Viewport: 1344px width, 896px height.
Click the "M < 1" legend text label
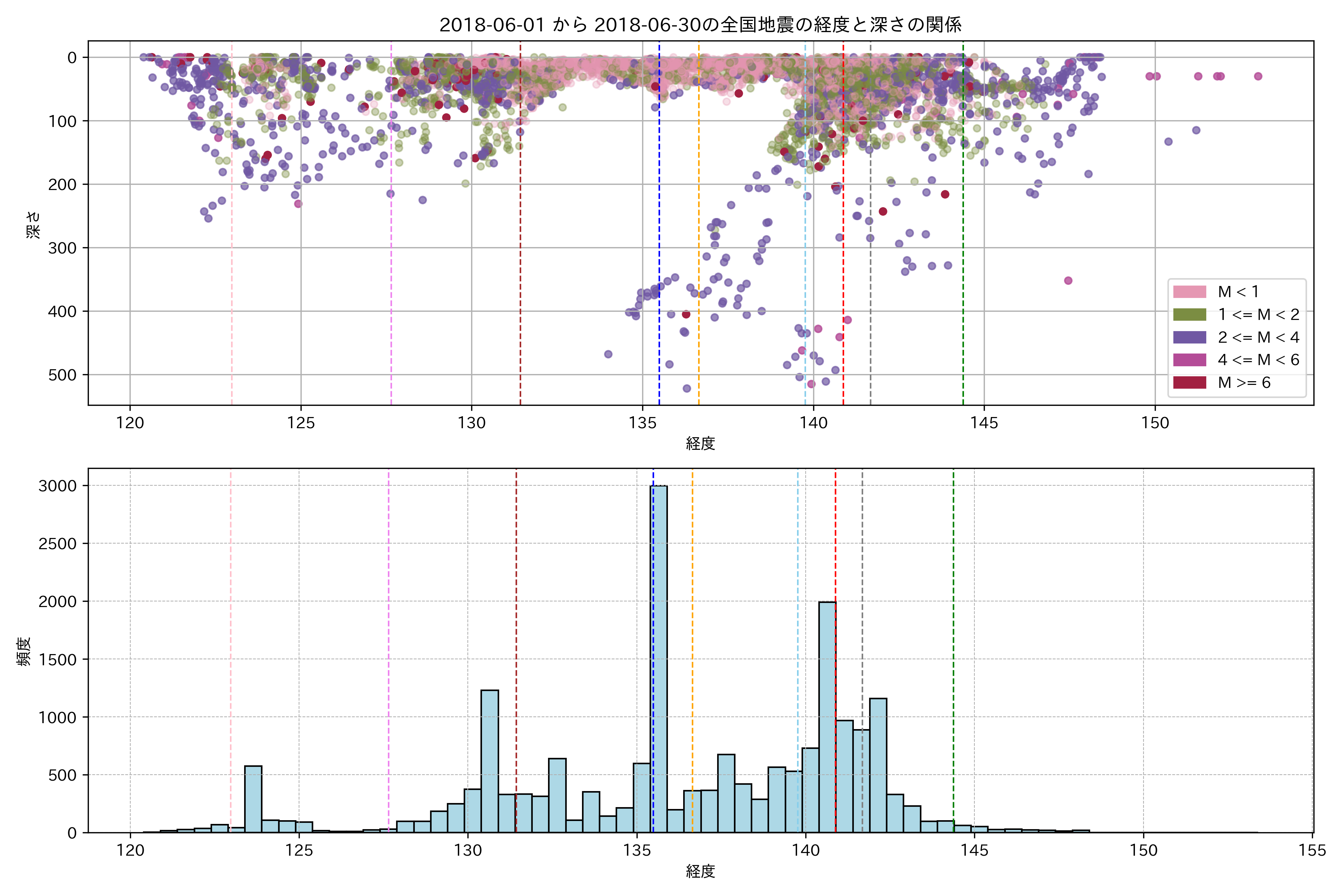[1238, 292]
